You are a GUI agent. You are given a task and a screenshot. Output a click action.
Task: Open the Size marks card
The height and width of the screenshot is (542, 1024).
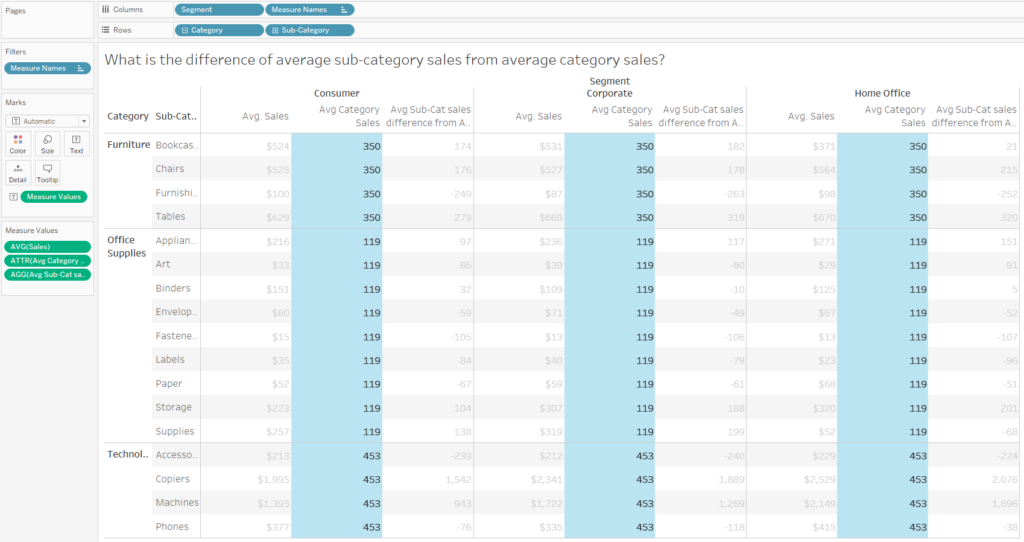47,144
